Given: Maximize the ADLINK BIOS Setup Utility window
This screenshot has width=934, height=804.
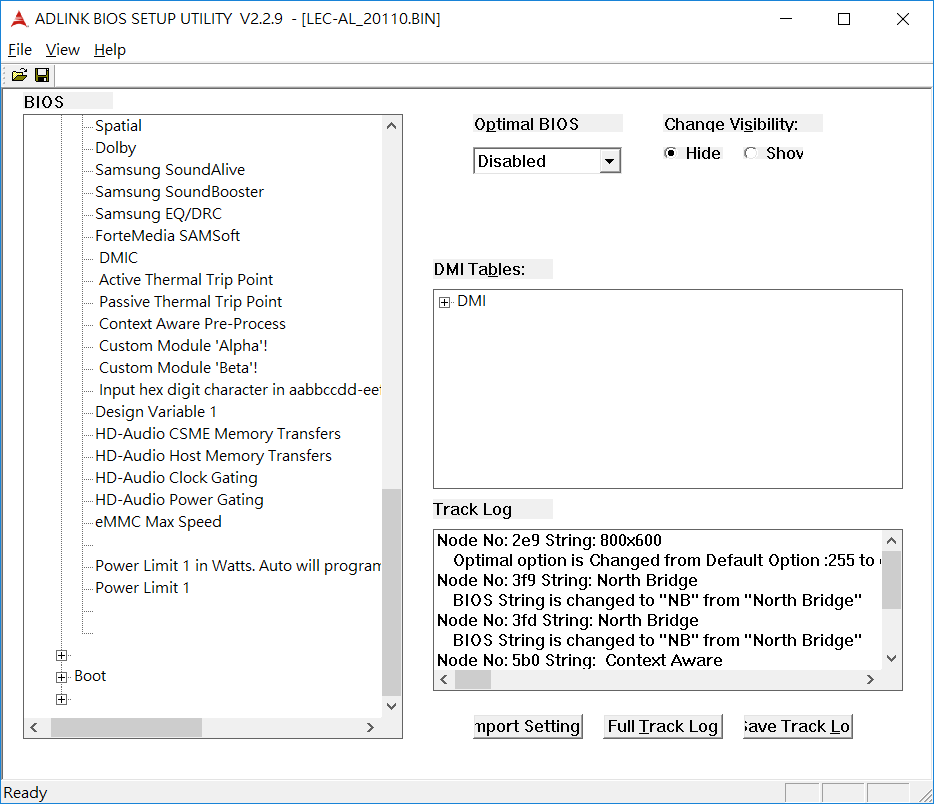Looking at the screenshot, I should [x=844, y=19].
